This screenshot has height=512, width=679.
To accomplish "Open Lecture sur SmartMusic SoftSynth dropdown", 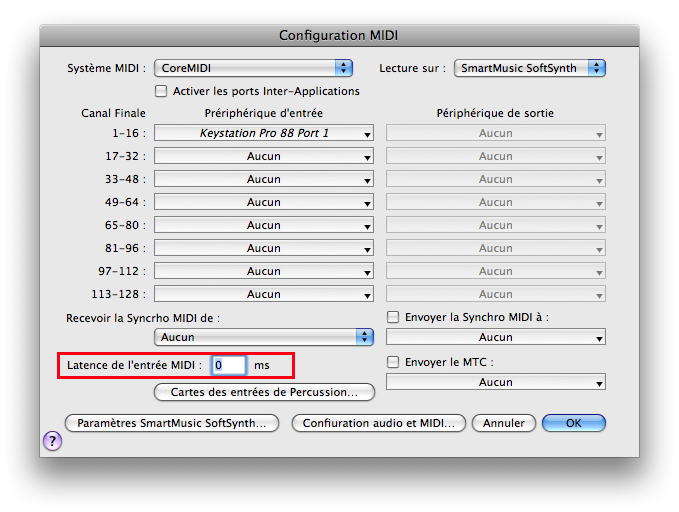I will 530,68.
